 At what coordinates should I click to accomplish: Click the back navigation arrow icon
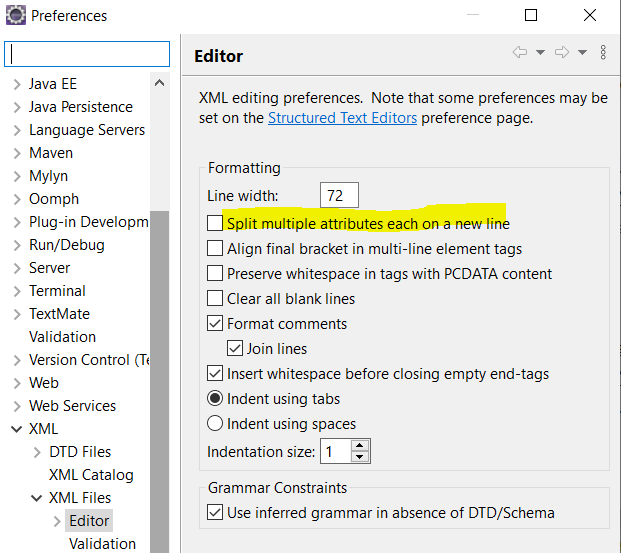click(520, 52)
